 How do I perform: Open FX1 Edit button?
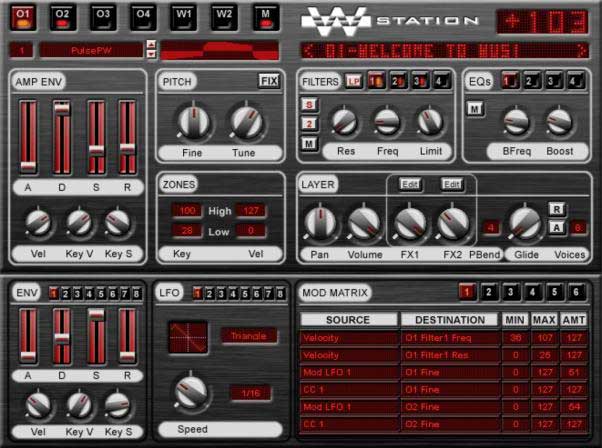(x=410, y=184)
